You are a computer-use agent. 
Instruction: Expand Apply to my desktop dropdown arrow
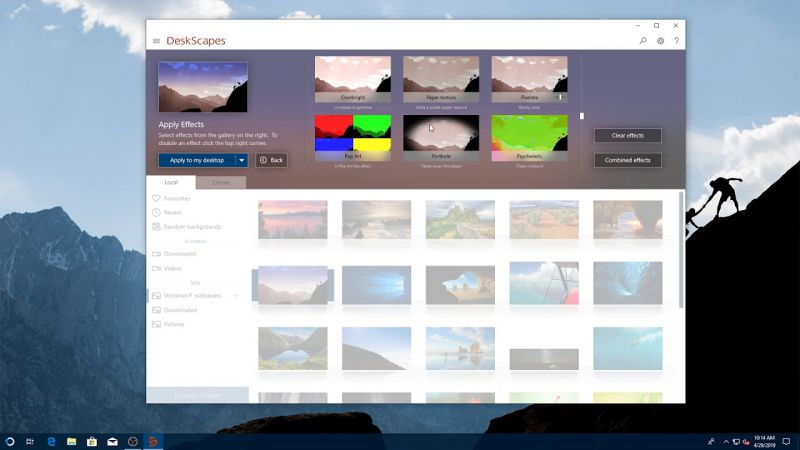(x=242, y=160)
